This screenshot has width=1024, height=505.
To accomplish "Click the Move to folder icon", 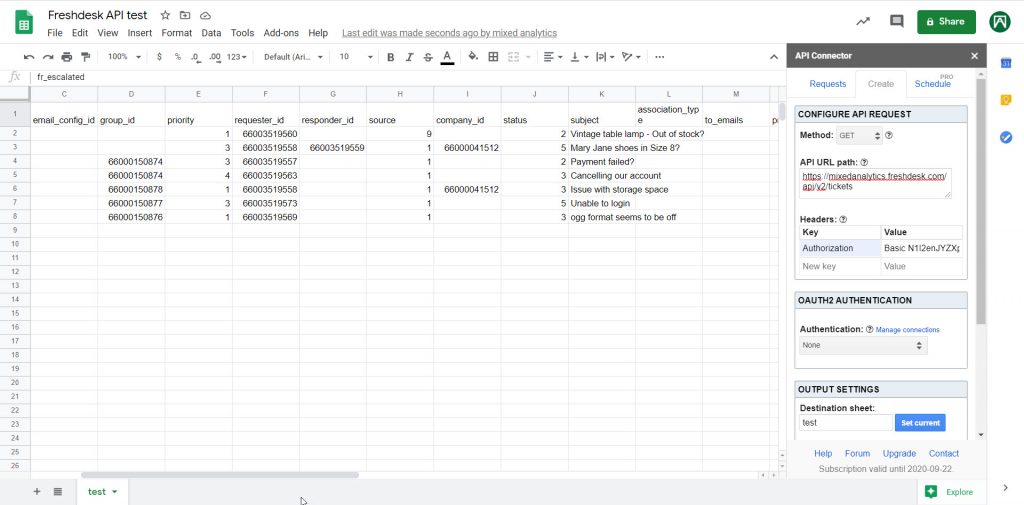I will [x=185, y=15].
